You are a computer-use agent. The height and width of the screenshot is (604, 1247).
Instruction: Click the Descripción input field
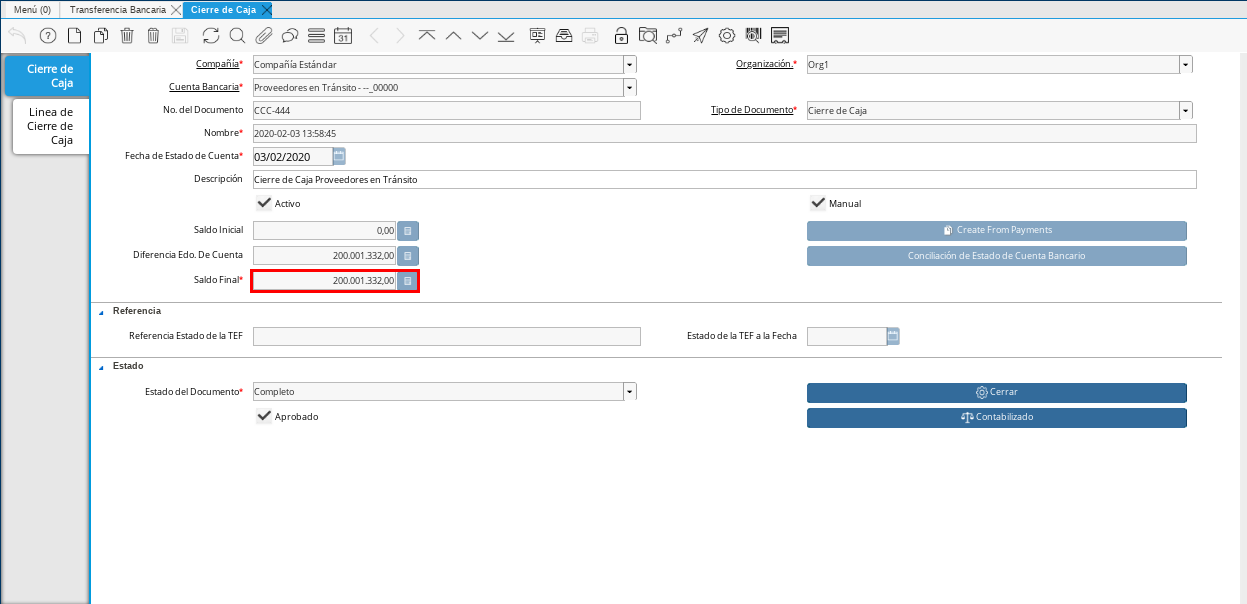725,180
